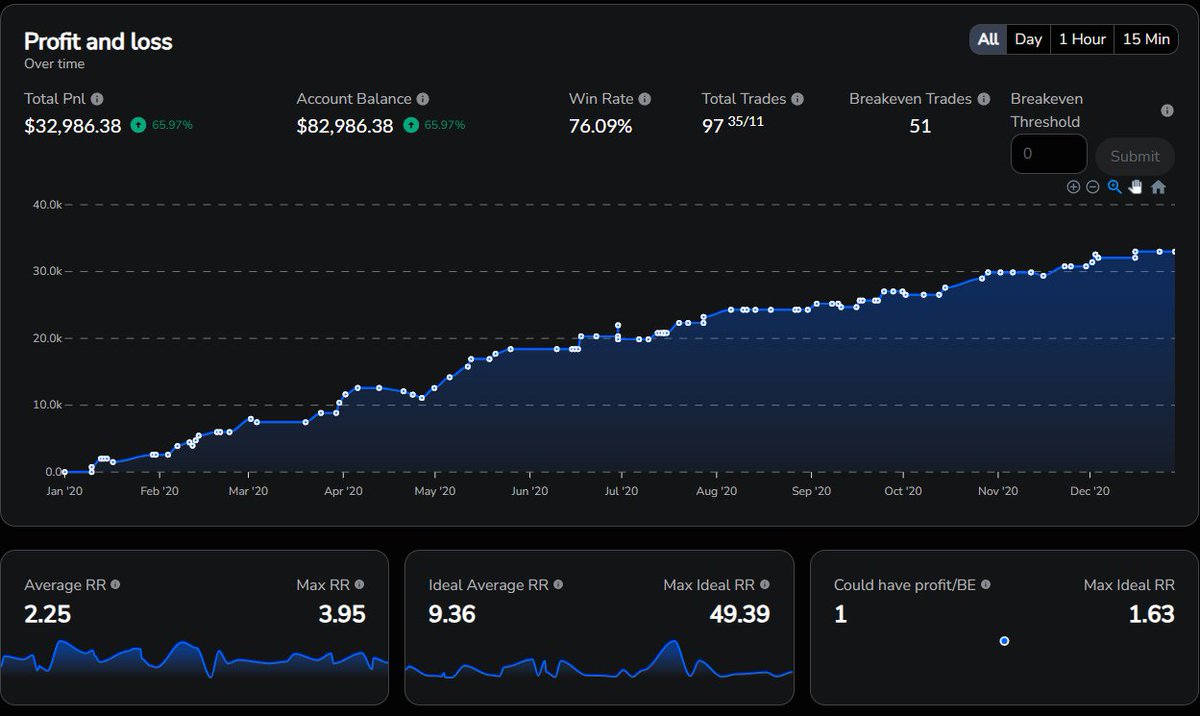
Task: Click Breakeven Threshold info icon
Action: (1167, 111)
